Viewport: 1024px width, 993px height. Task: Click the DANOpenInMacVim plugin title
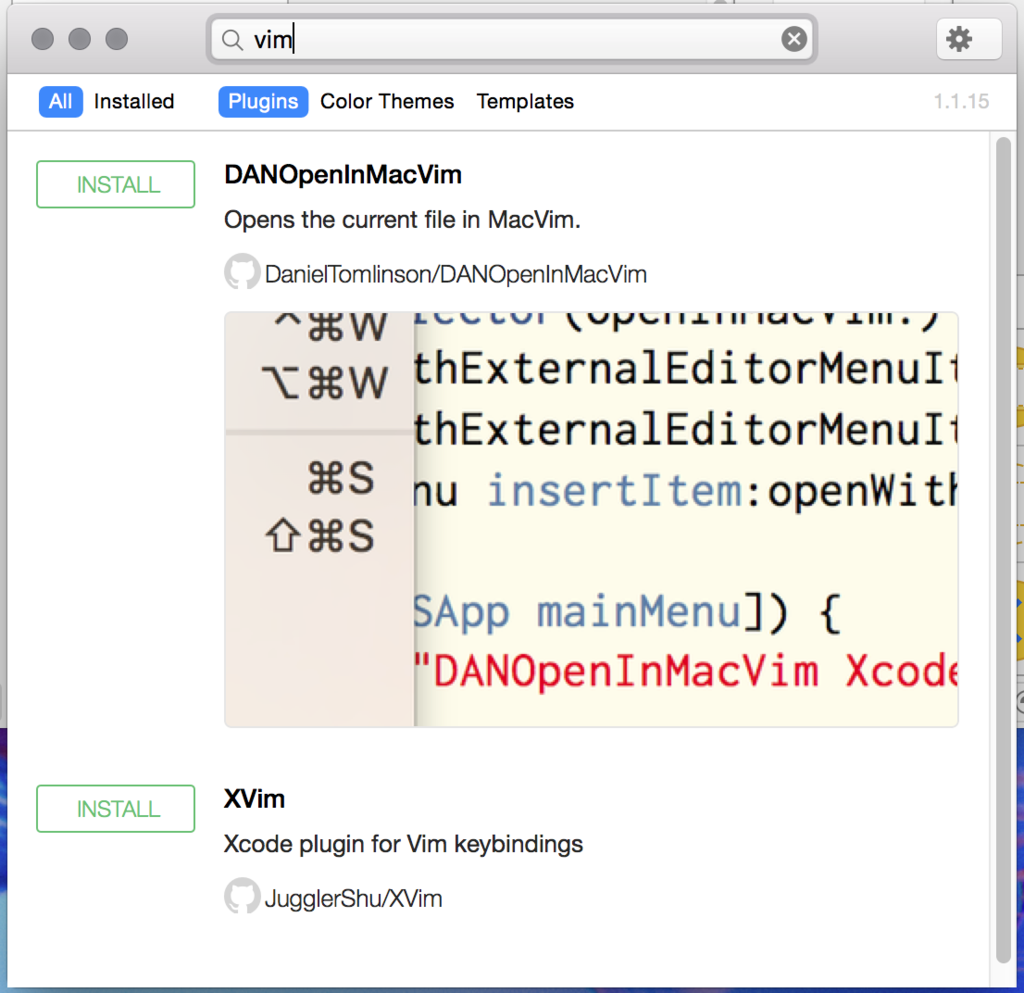(x=343, y=175)
